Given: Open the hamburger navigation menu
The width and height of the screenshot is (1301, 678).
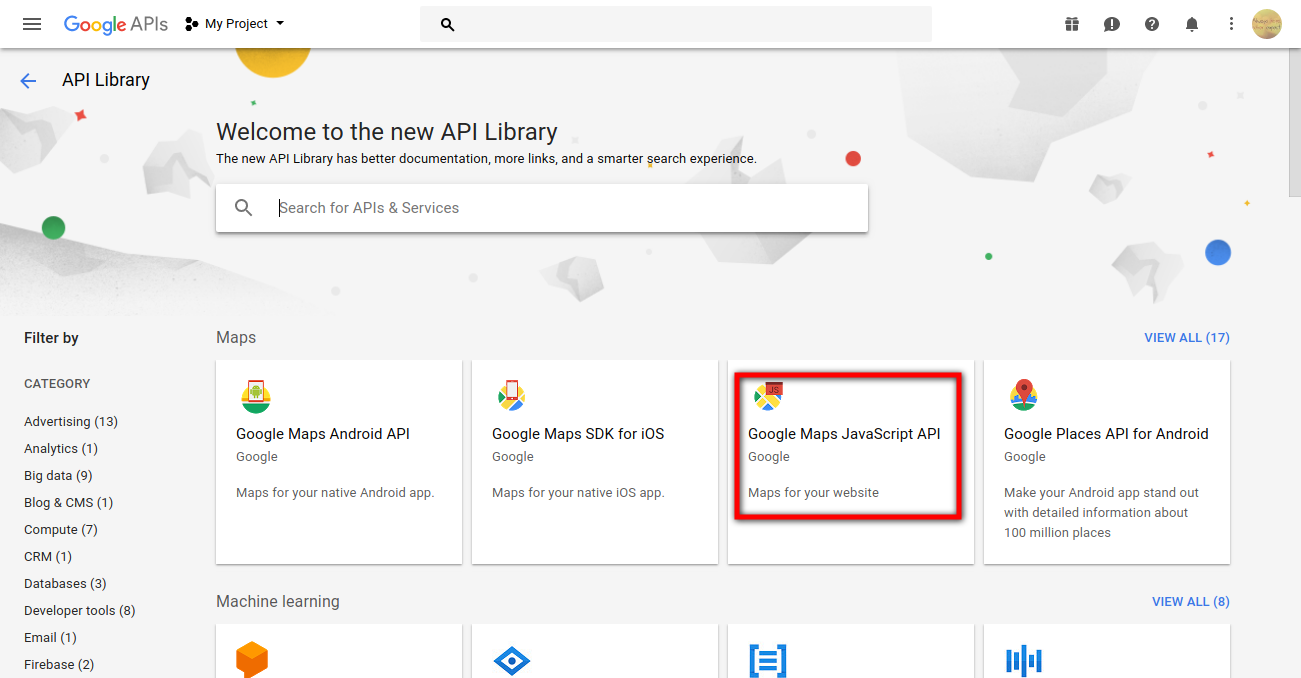Looking at the screenshot, I should coord(32,24).
